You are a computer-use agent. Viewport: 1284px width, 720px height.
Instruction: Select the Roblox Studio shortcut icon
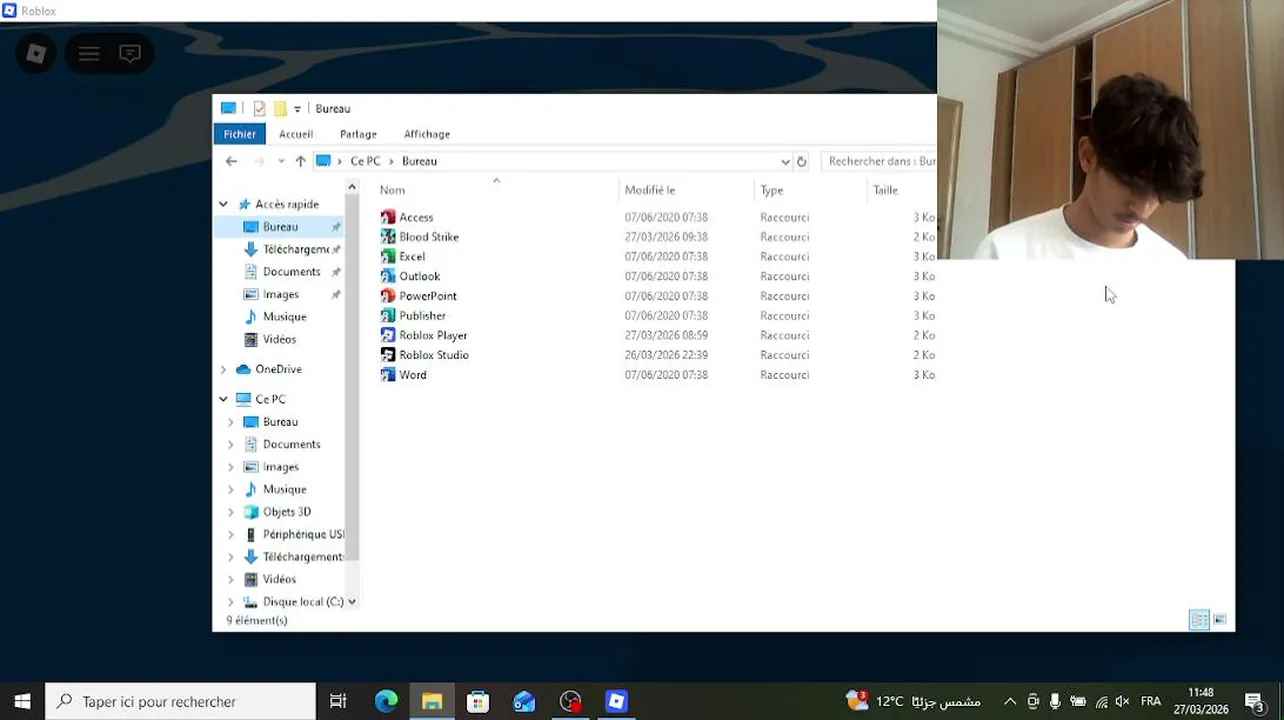[388, 355]
